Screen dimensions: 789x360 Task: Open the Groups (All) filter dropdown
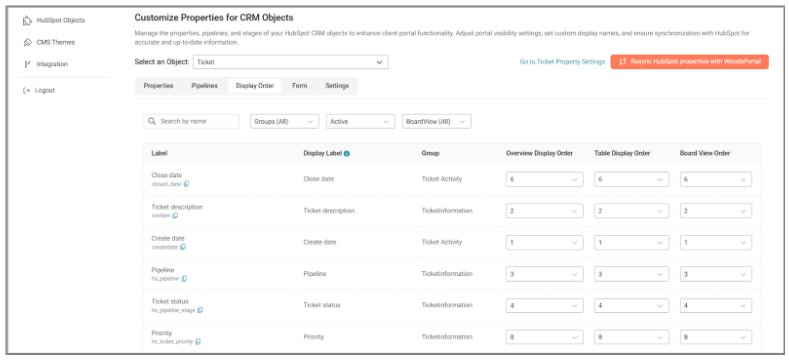click(284, 121)
